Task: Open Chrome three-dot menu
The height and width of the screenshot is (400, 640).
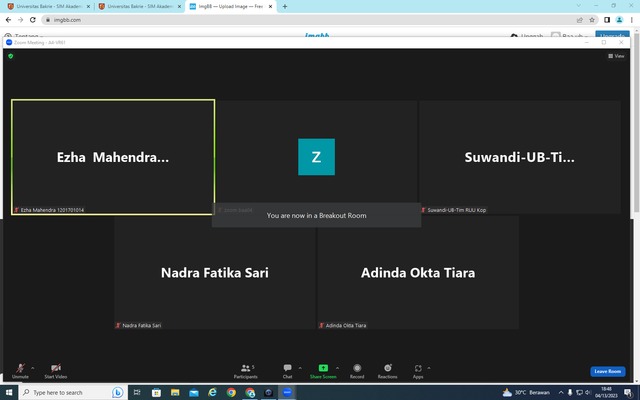Action: [x=631, y=20]
